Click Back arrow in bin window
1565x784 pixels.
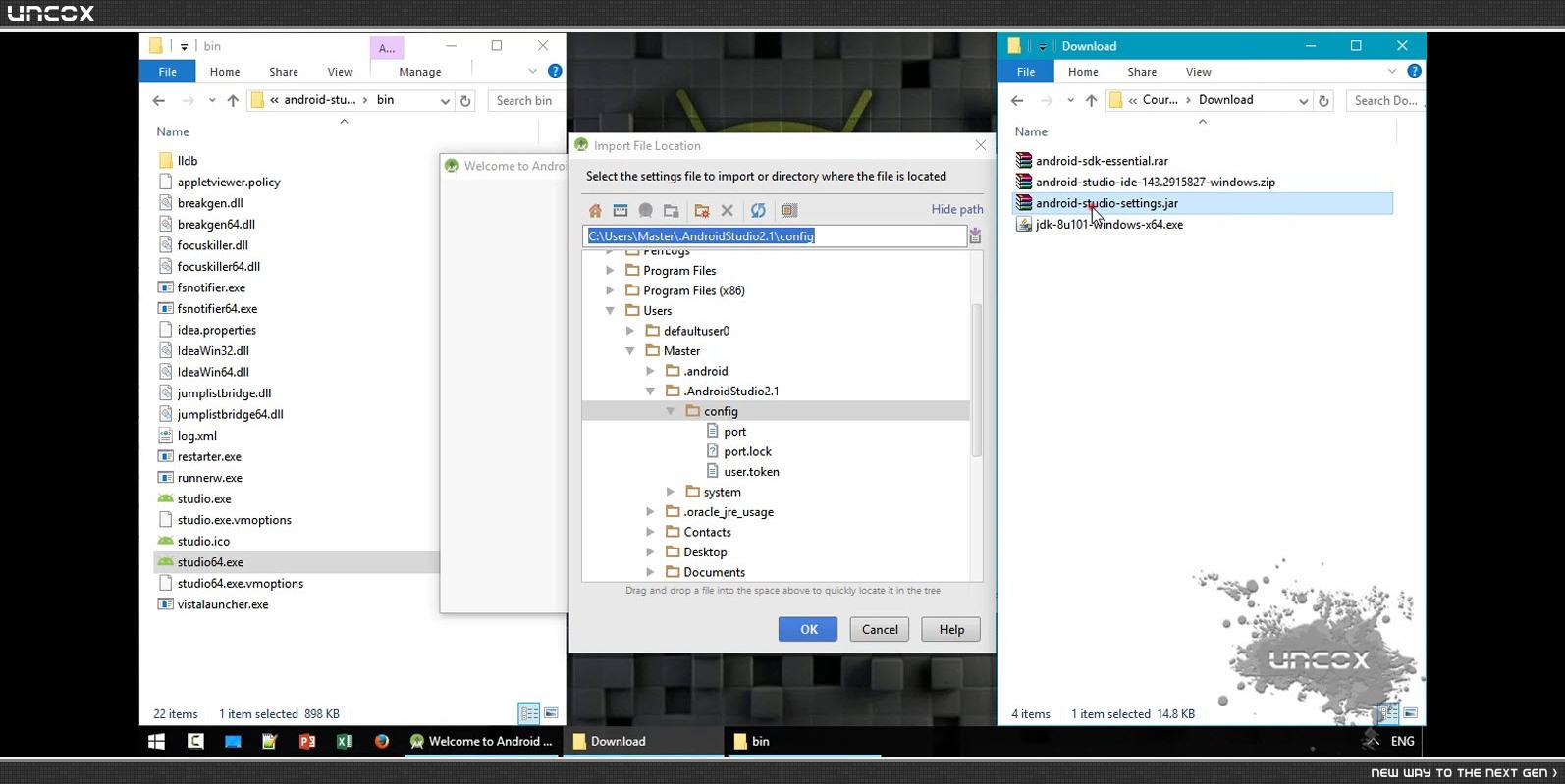pyautogui.click(x=159, y=100)
